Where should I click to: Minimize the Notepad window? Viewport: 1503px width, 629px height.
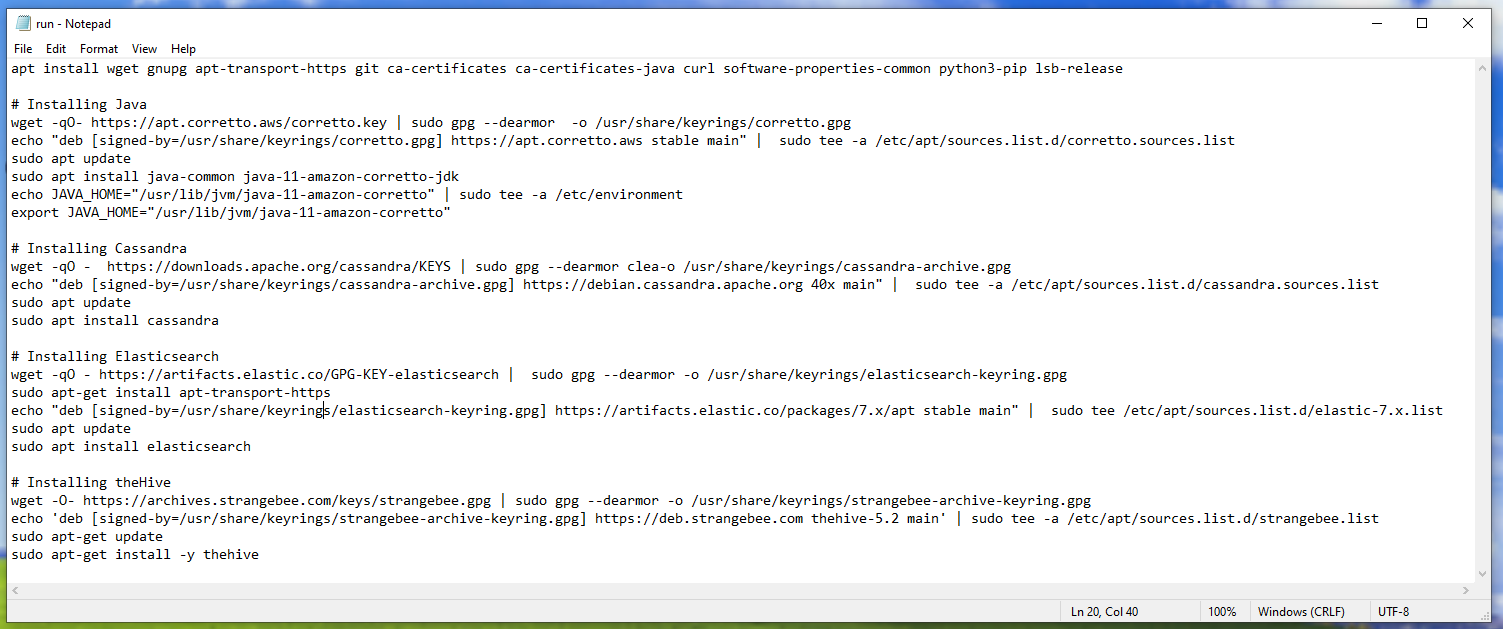pos(1376,24)
